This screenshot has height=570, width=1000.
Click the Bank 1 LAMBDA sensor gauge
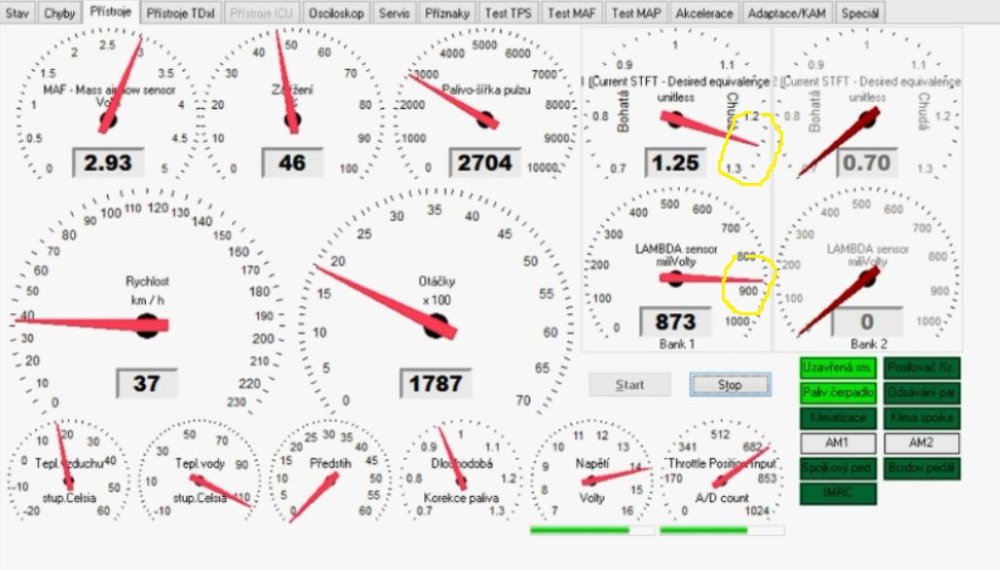point(676,268)
